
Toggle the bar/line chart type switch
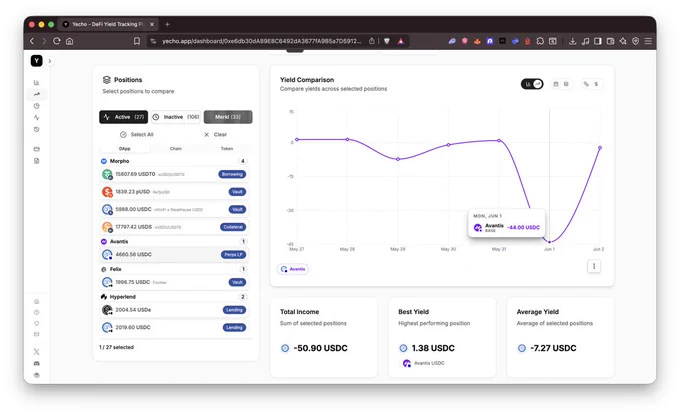pos(532,84)
